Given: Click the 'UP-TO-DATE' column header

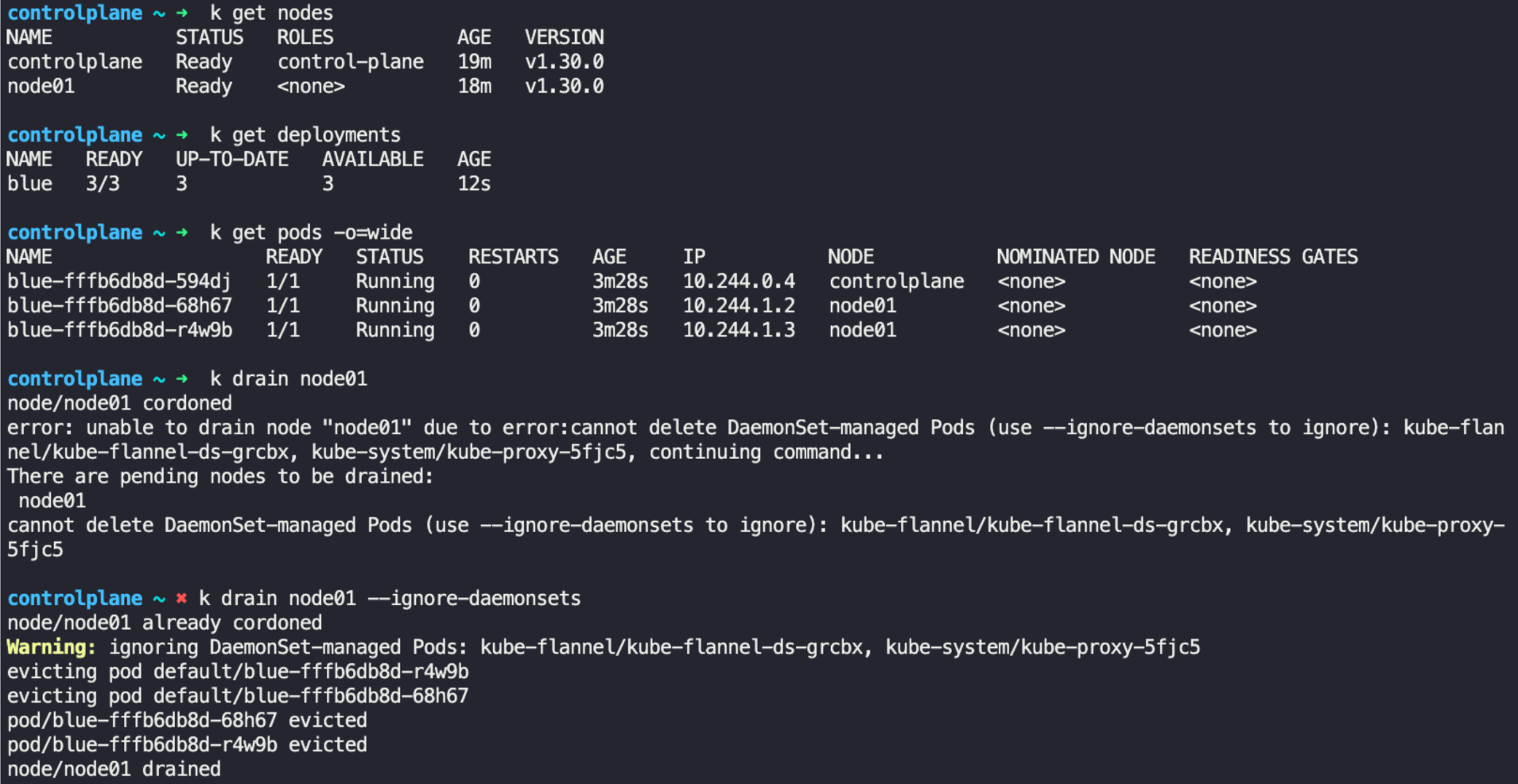Looking at the screenshot, I should (x=232, y=159).
